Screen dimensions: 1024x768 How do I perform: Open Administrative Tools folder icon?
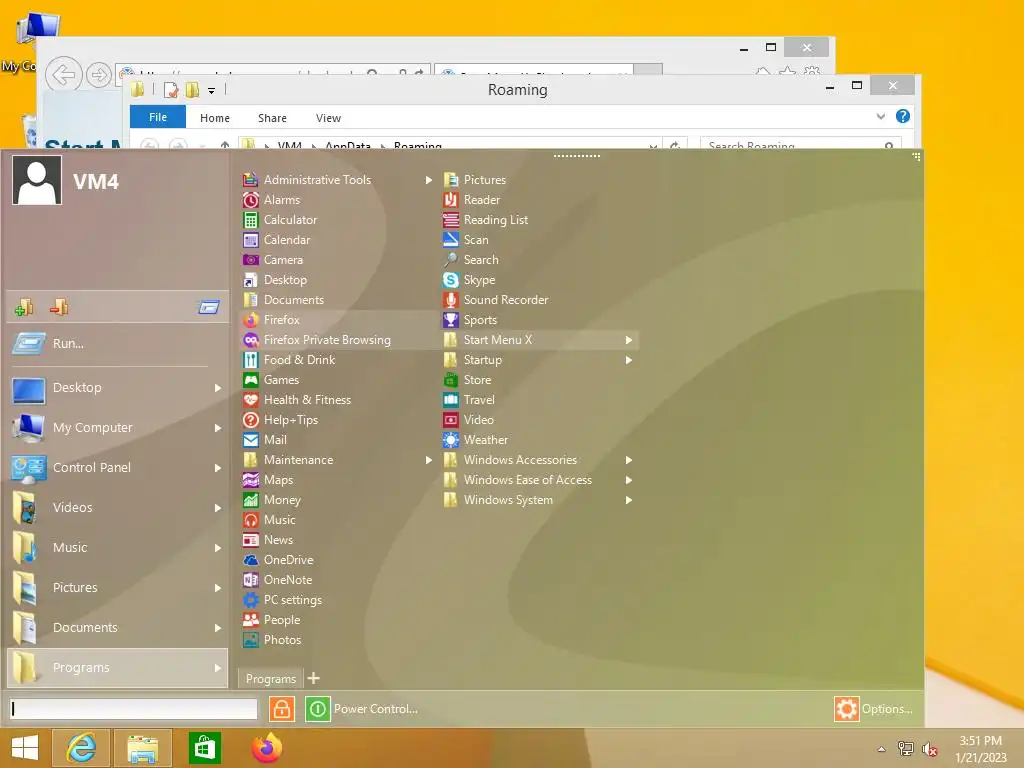[x=250, y=180]
